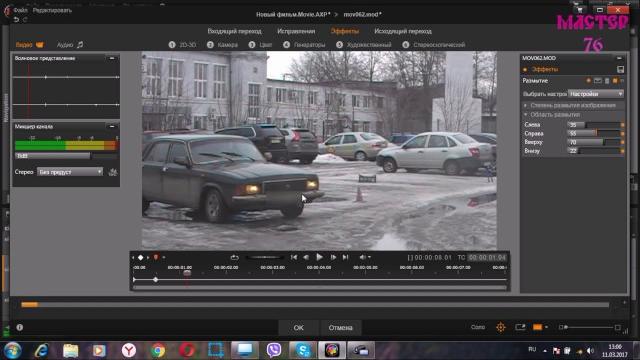Click the info icon
Screen dimensions: 640x360
20,327
